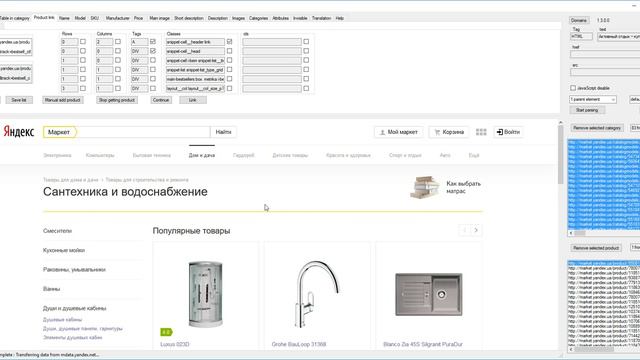This screenshot has height=360, width=640.
Task: Click the Start parsing button
Action: 587,110
